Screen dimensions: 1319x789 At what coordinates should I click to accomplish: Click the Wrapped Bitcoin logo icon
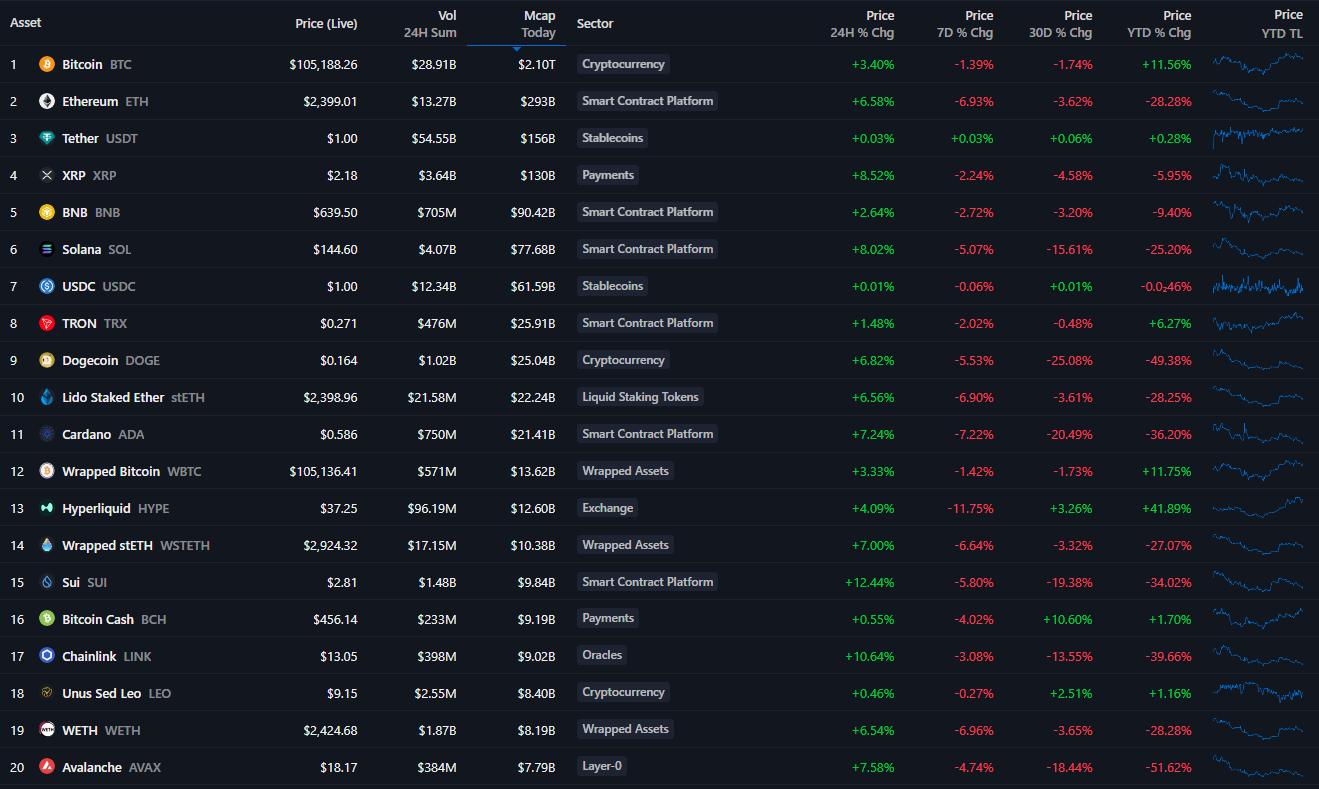coord(47,471)
